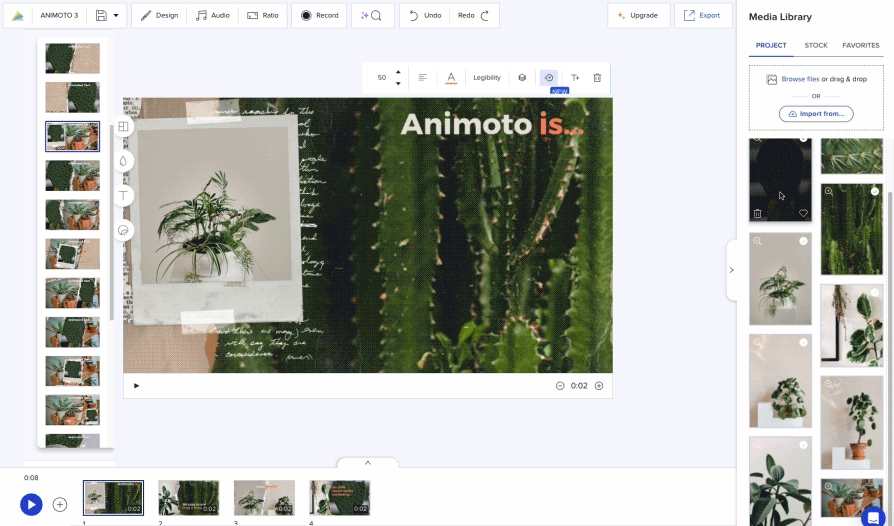Click the Import from... button
894x526 pixels.
tap(816, 114)
